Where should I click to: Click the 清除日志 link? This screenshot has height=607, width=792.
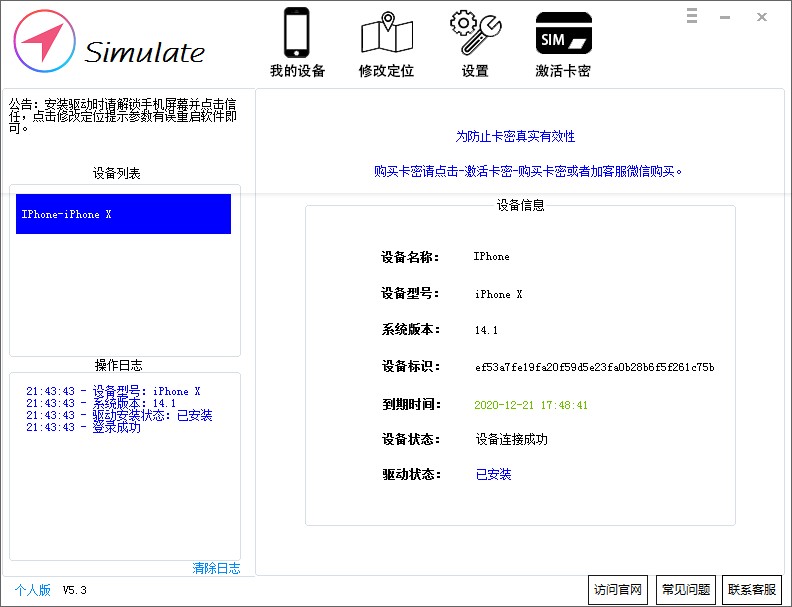click(216, 568)
